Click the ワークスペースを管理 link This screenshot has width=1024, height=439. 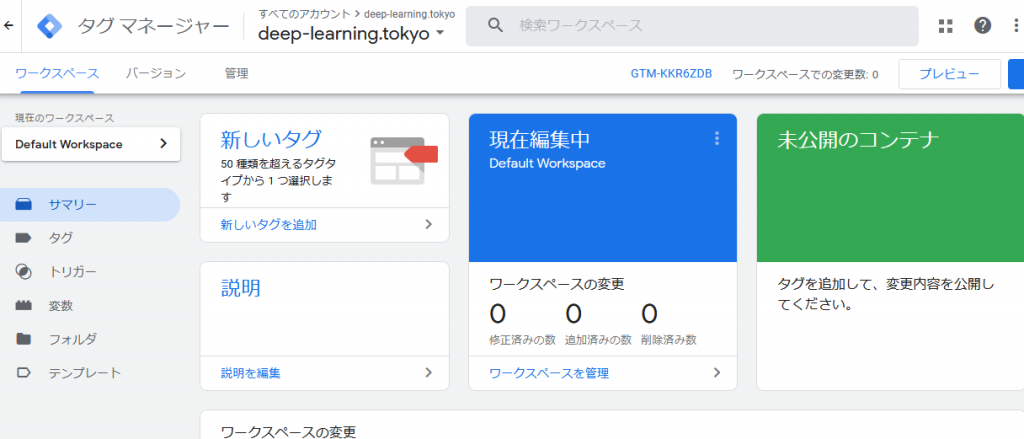(x=549, y=373)
